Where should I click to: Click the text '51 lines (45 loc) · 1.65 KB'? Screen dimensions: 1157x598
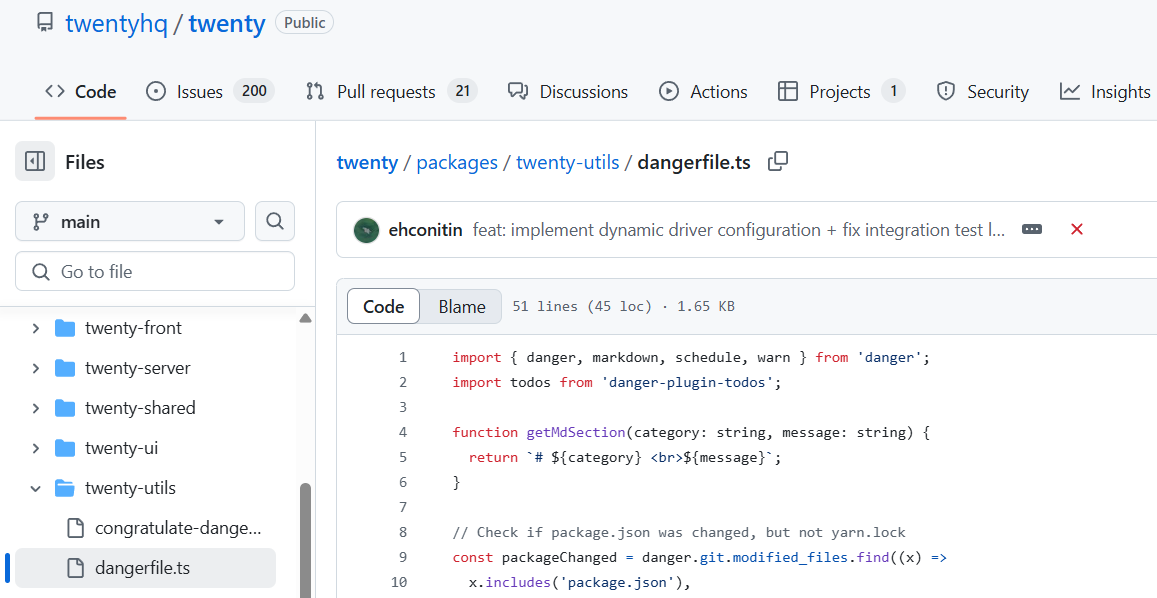pos(624,306)
